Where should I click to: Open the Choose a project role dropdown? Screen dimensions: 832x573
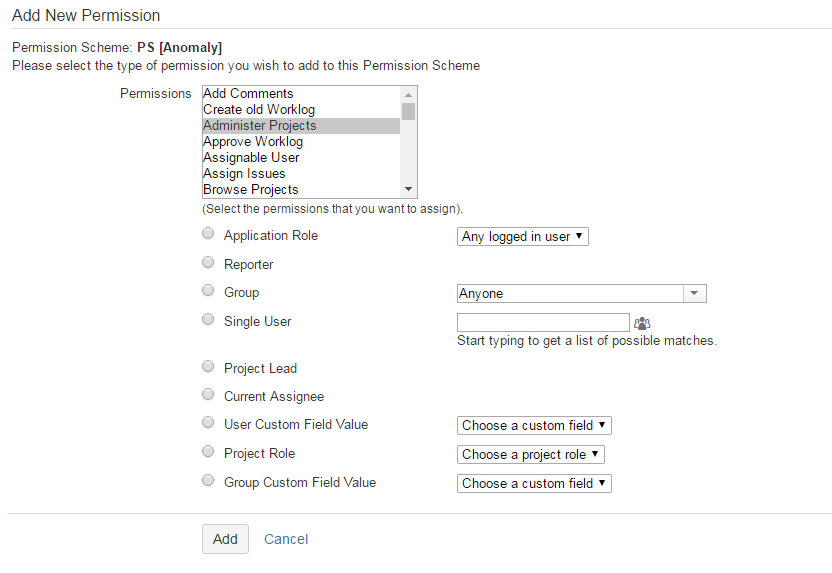click(x=530, y=454)
